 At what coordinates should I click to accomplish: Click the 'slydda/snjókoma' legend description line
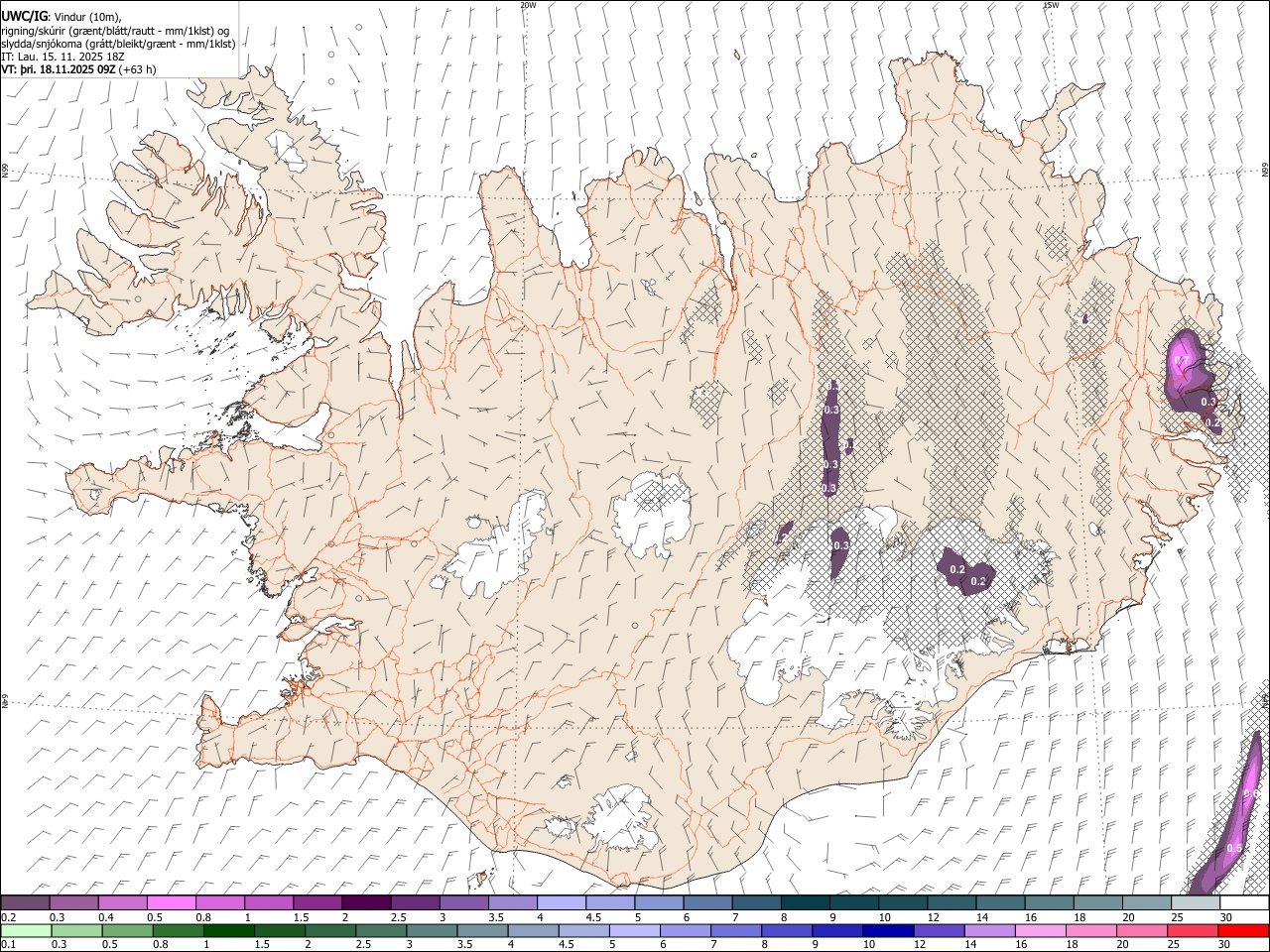click(118, 44)
